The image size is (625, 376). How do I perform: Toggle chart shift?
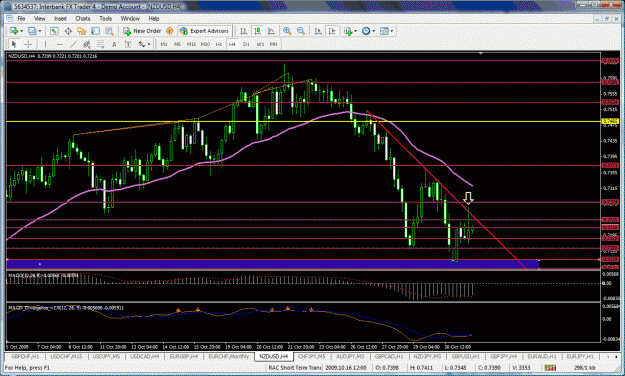tap(332, 31)
